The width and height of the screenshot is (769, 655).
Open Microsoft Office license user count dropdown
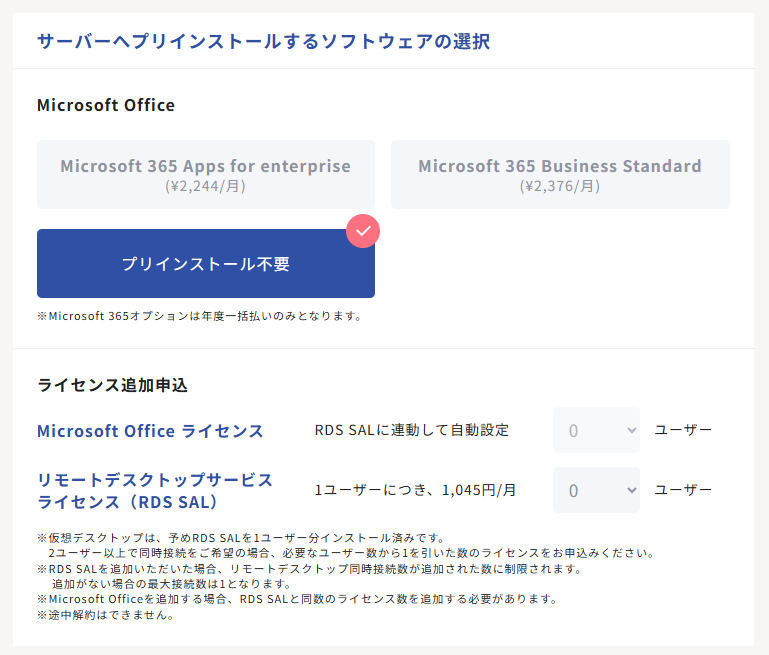(596, 430)
